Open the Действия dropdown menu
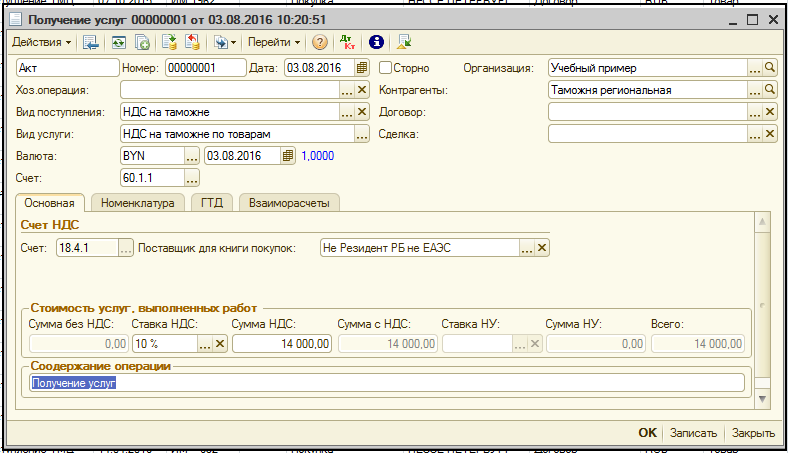 (41, 42)
